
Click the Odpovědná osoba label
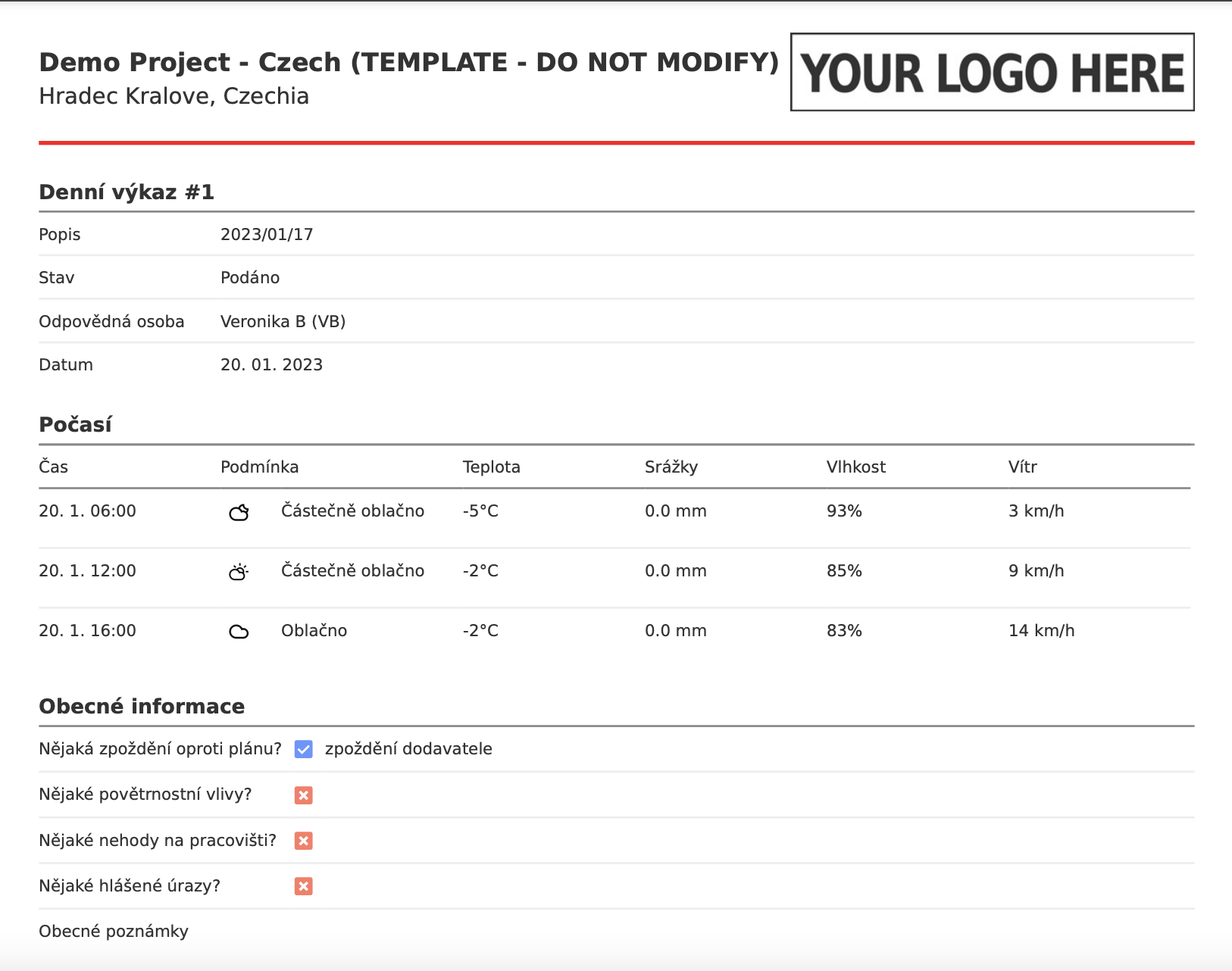click(x=112, y=322)
